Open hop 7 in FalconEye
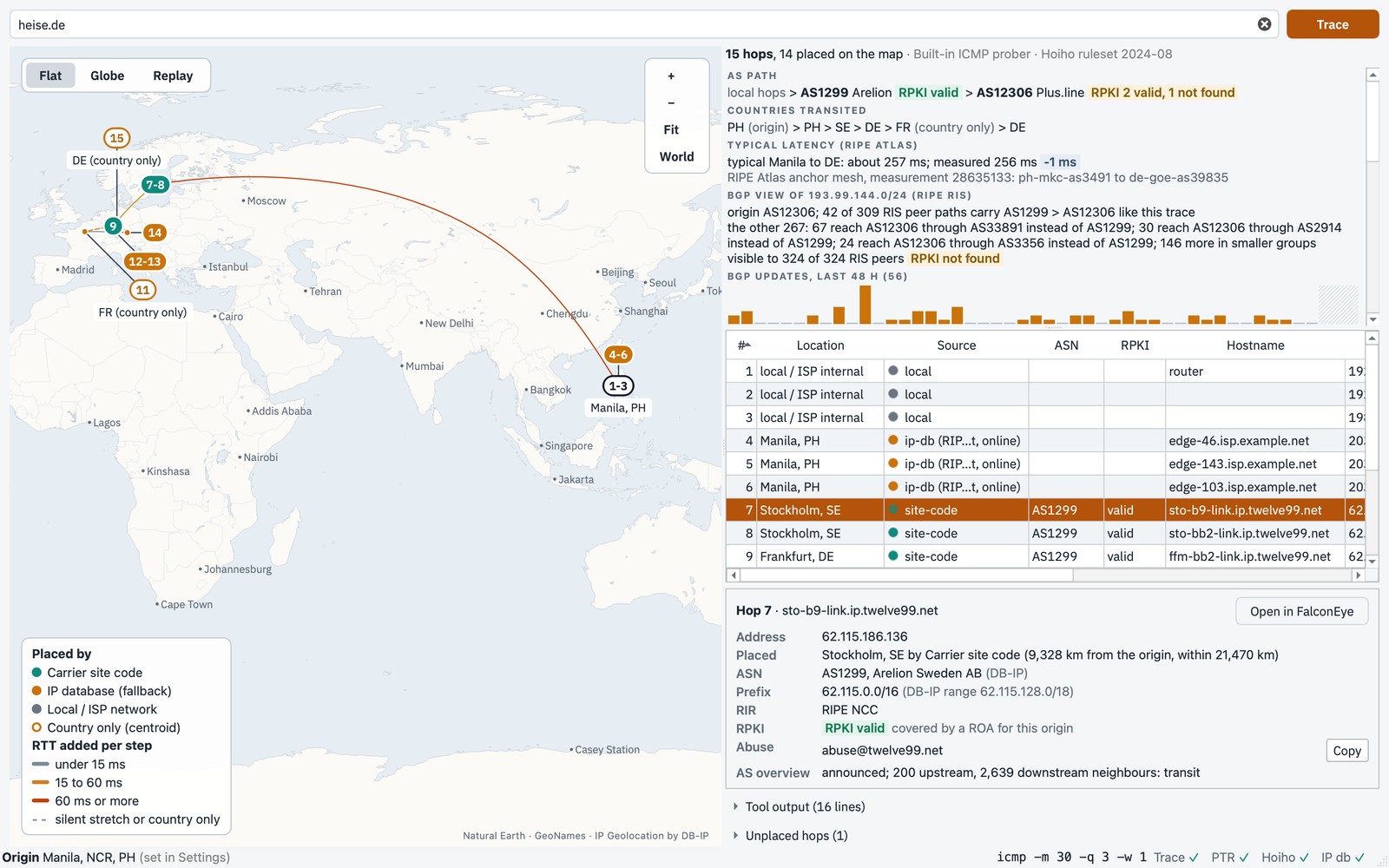1389x868 pixels. pos(1301,611)
